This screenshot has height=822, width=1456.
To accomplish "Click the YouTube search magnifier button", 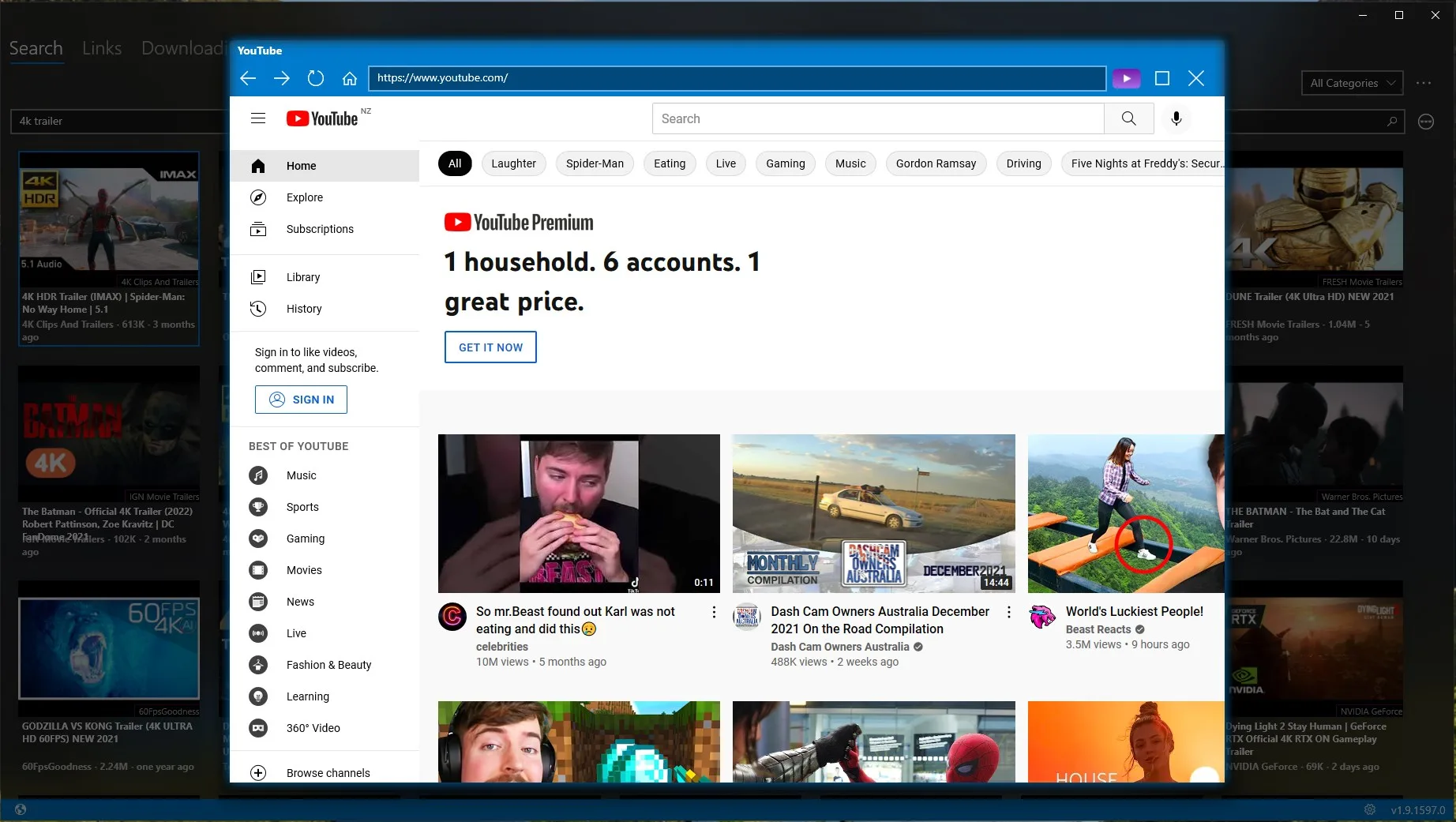I will [1129, 118].
